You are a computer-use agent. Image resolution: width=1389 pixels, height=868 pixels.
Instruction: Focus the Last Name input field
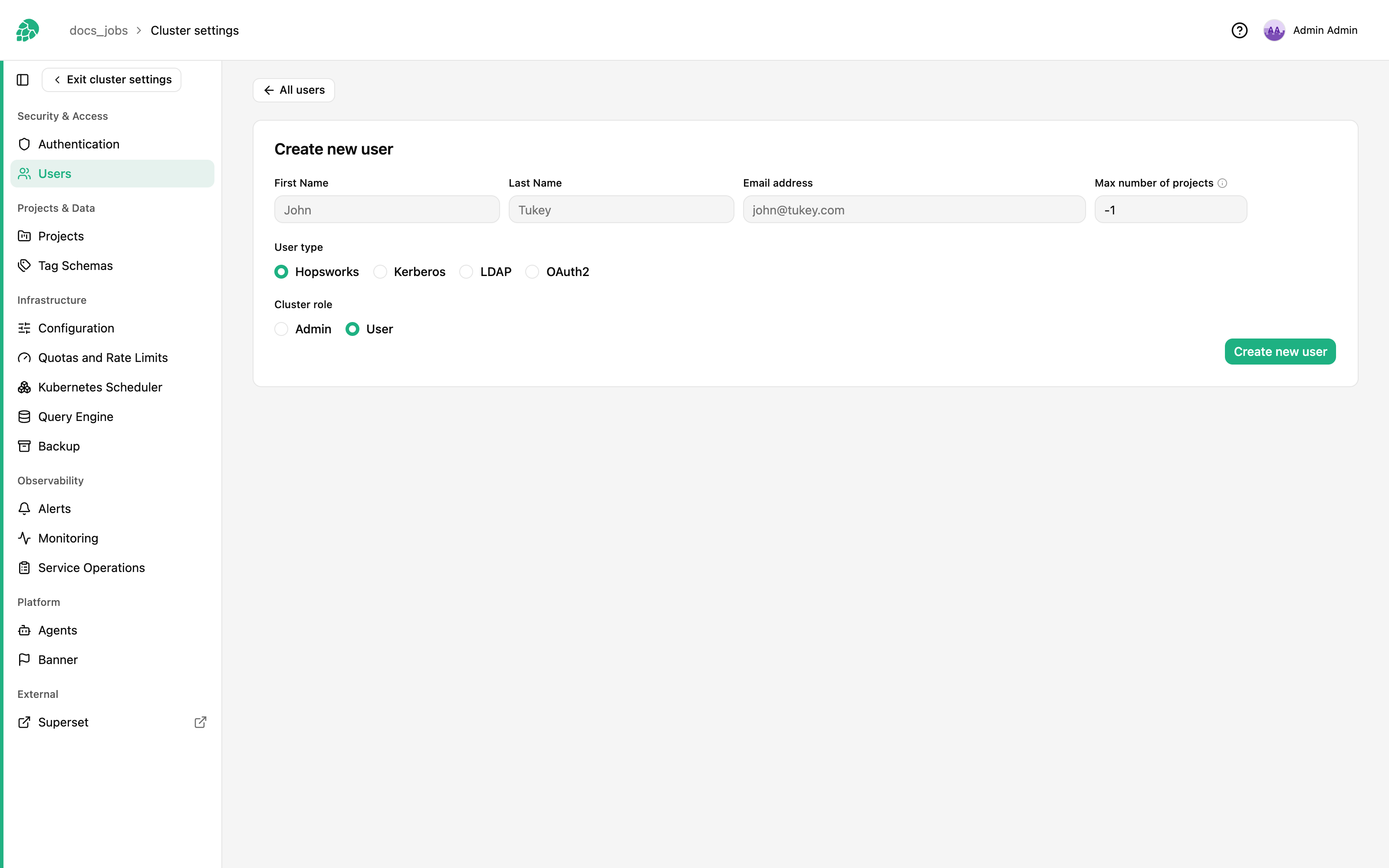click(x=621, y=210)
